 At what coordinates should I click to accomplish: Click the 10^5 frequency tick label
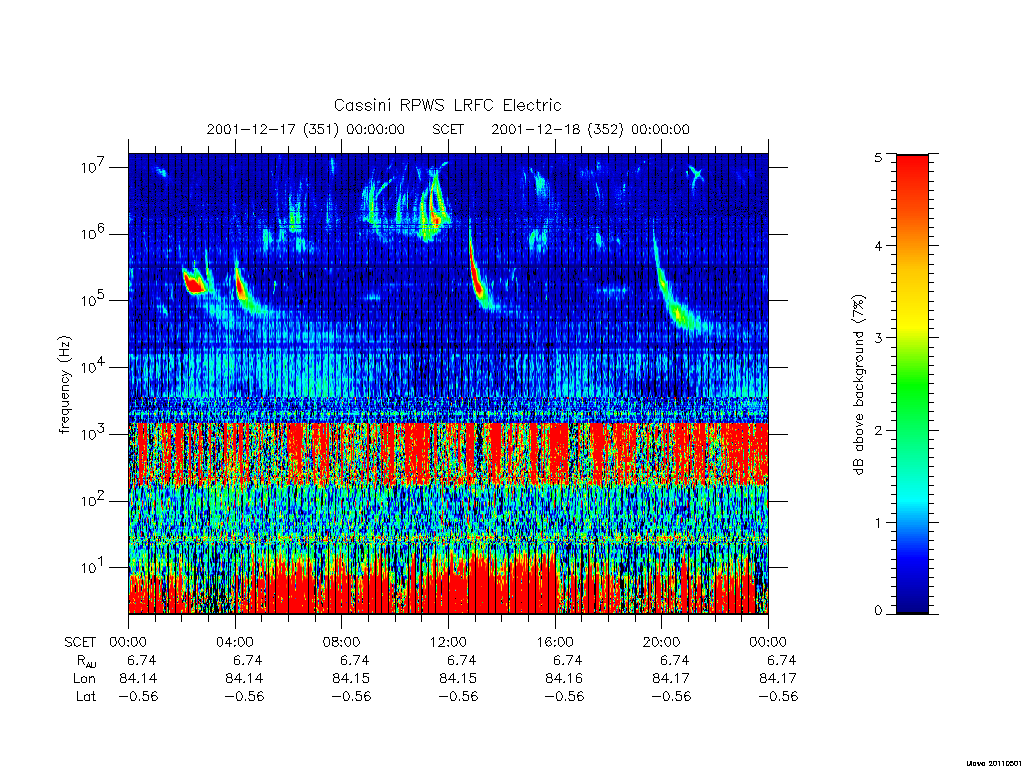[x=94, y=300]
